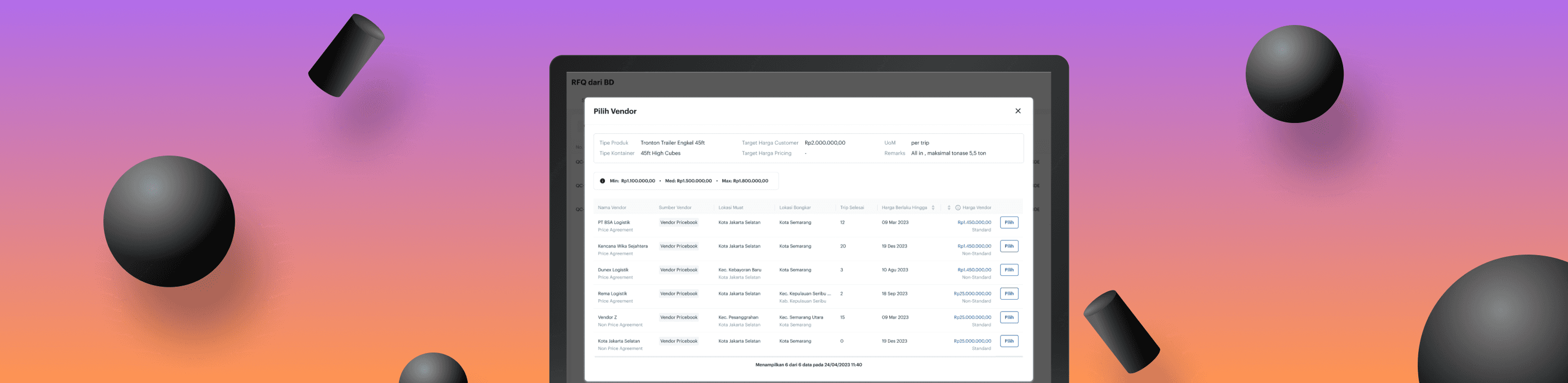
Task: Click Target Harga Customer value Rp2.000.000,00
Action: 825,143
